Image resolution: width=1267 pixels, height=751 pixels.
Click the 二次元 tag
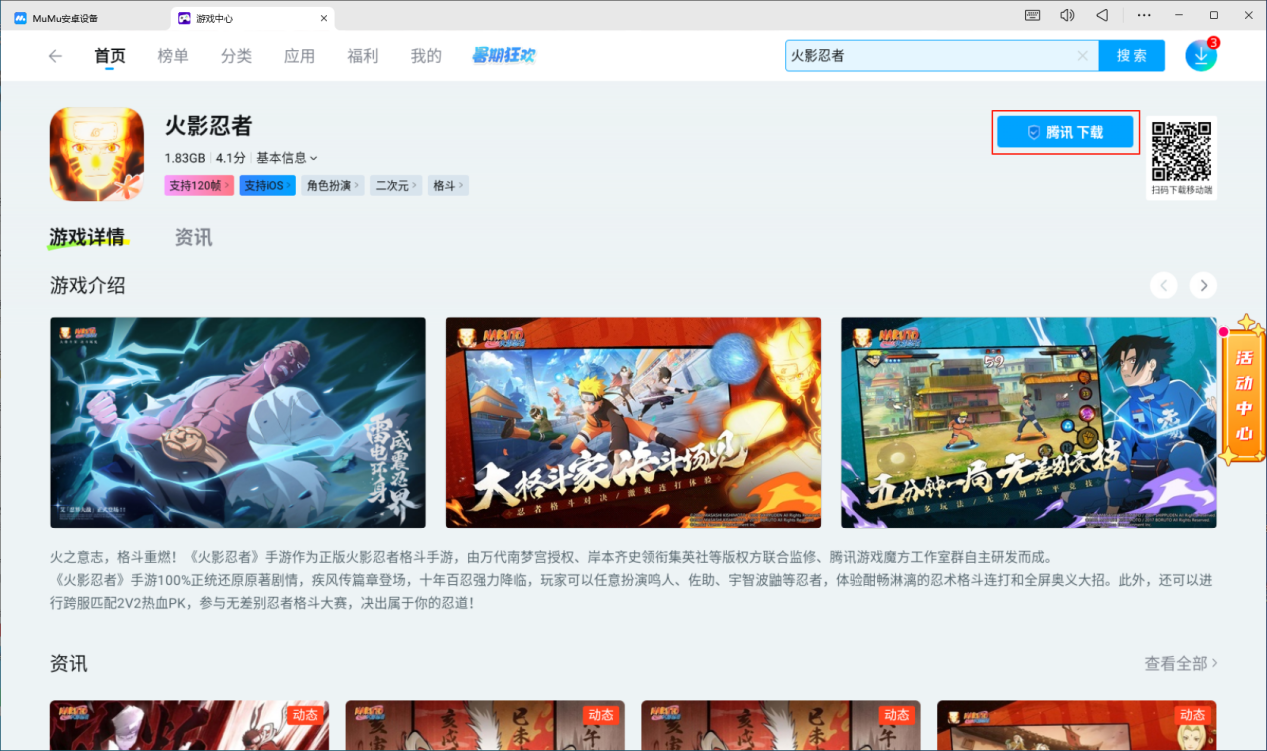(395, 185)
